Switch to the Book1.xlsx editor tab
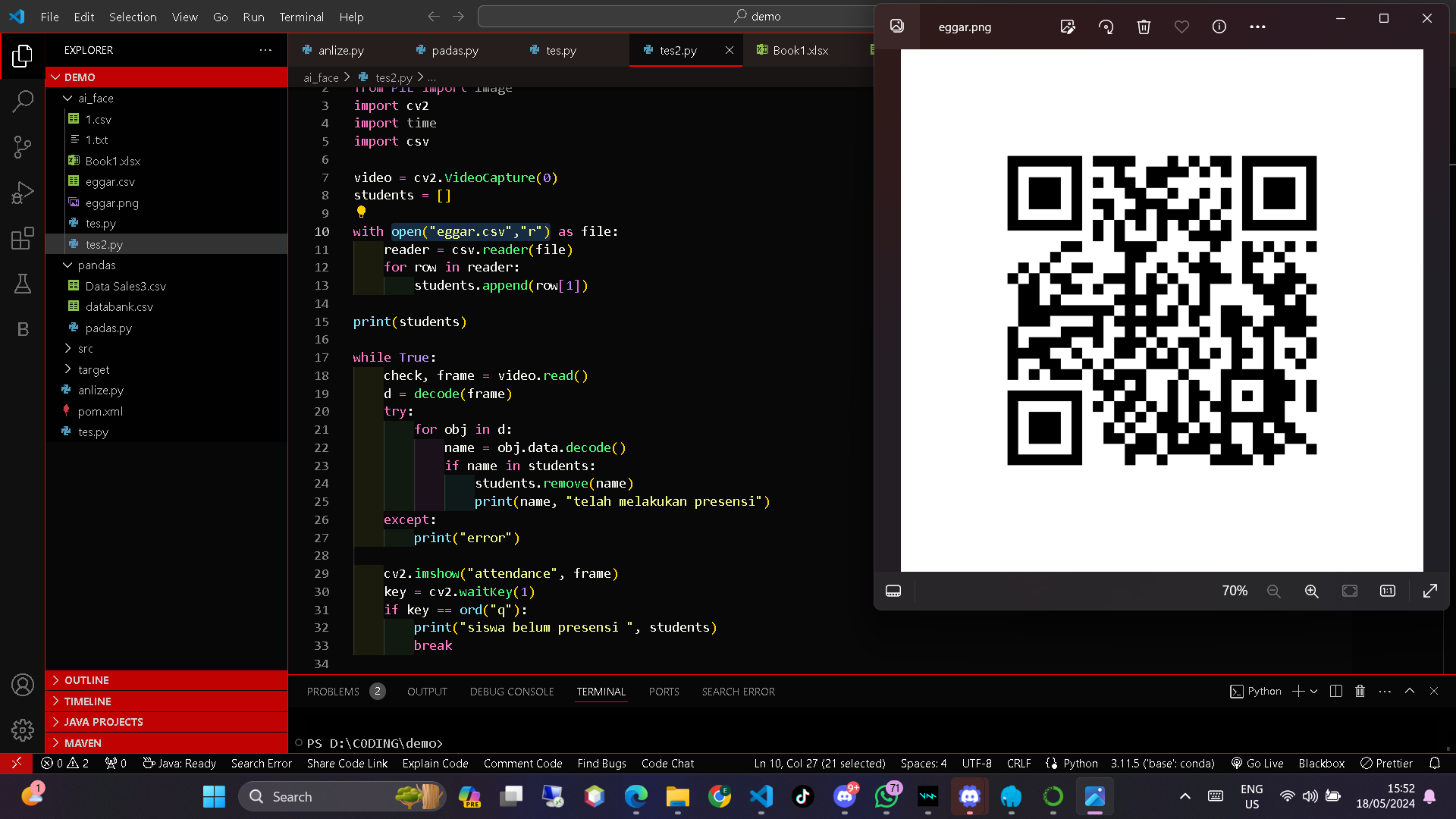Screen dimensions: 1456x819 click(801, 50)
